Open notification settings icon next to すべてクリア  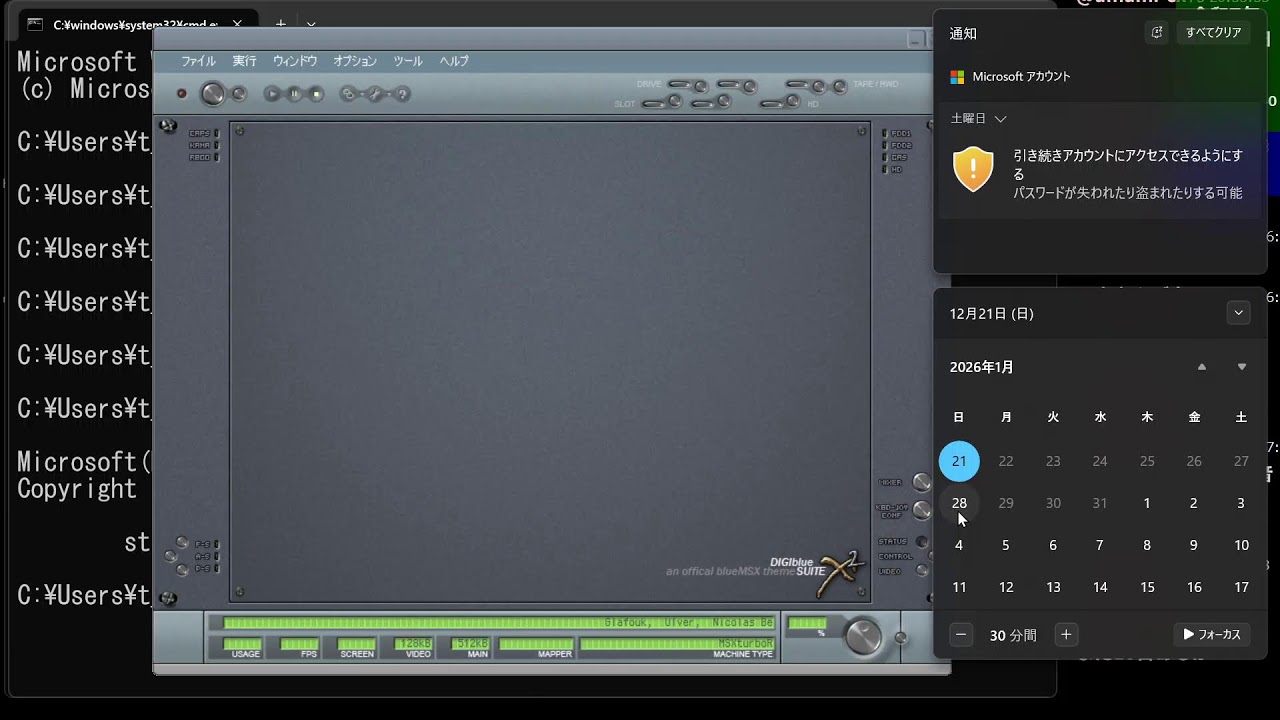[1157, 33]
